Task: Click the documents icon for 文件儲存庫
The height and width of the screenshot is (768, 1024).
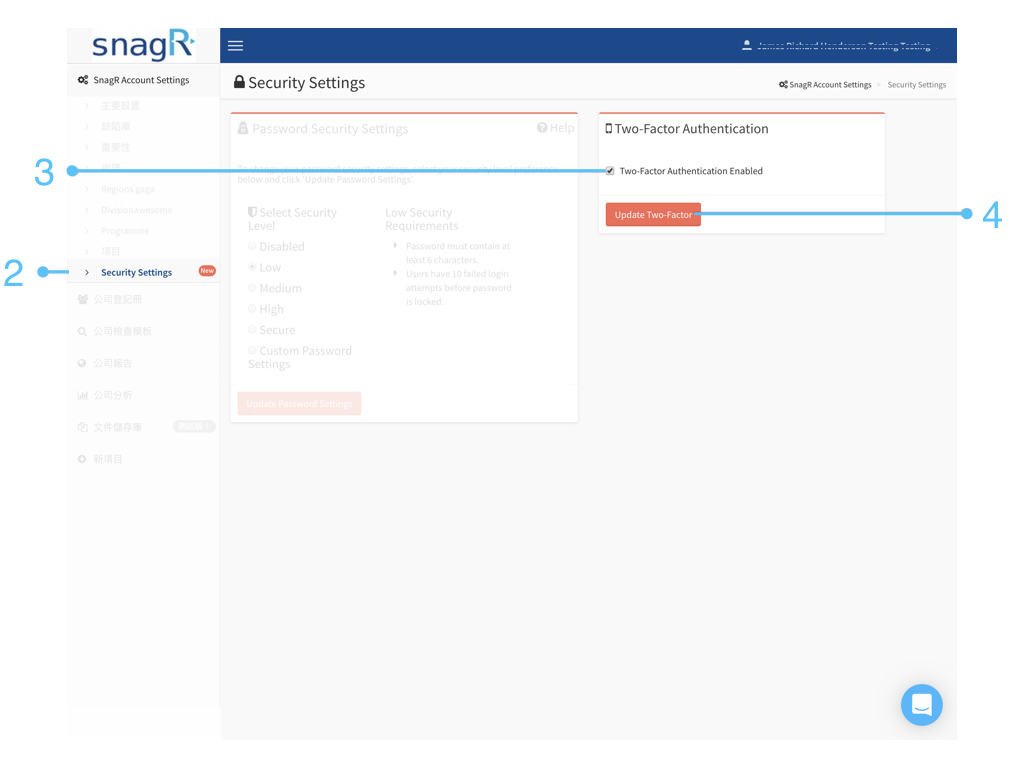Action: coord(83,427)
